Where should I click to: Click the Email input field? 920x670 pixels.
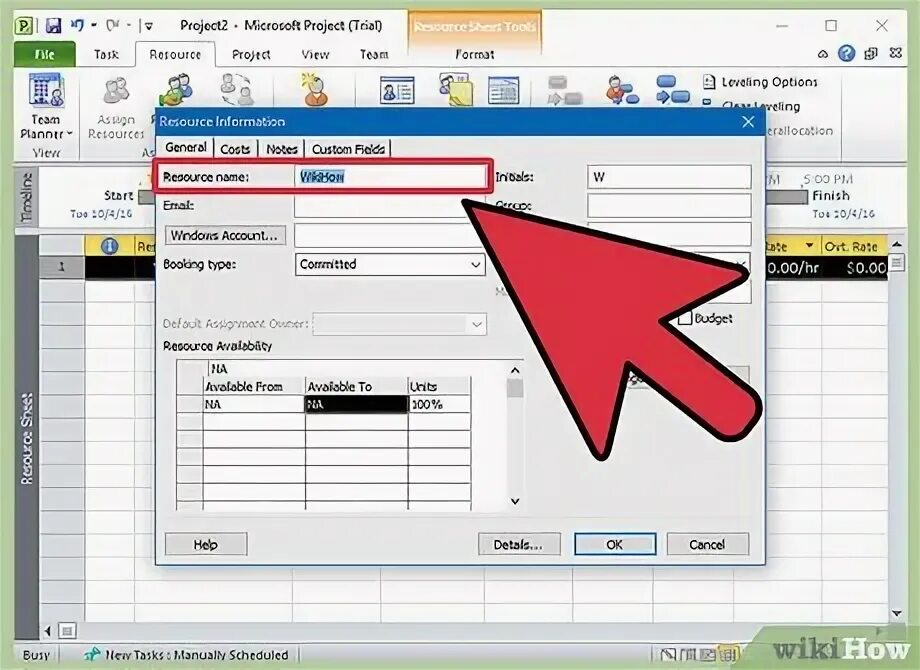pyautogui.click(x=390, y=206)
